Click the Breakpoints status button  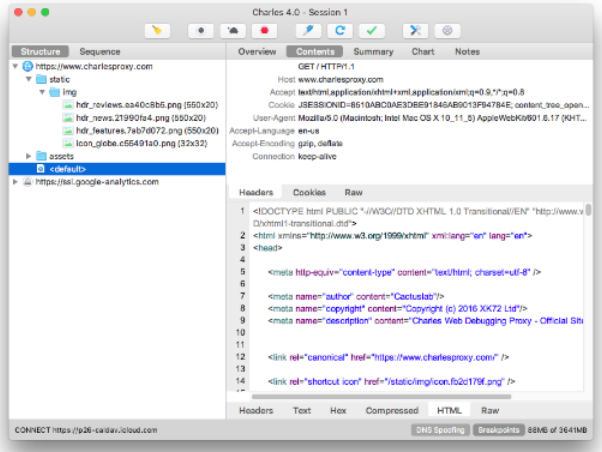click(498, 430)
